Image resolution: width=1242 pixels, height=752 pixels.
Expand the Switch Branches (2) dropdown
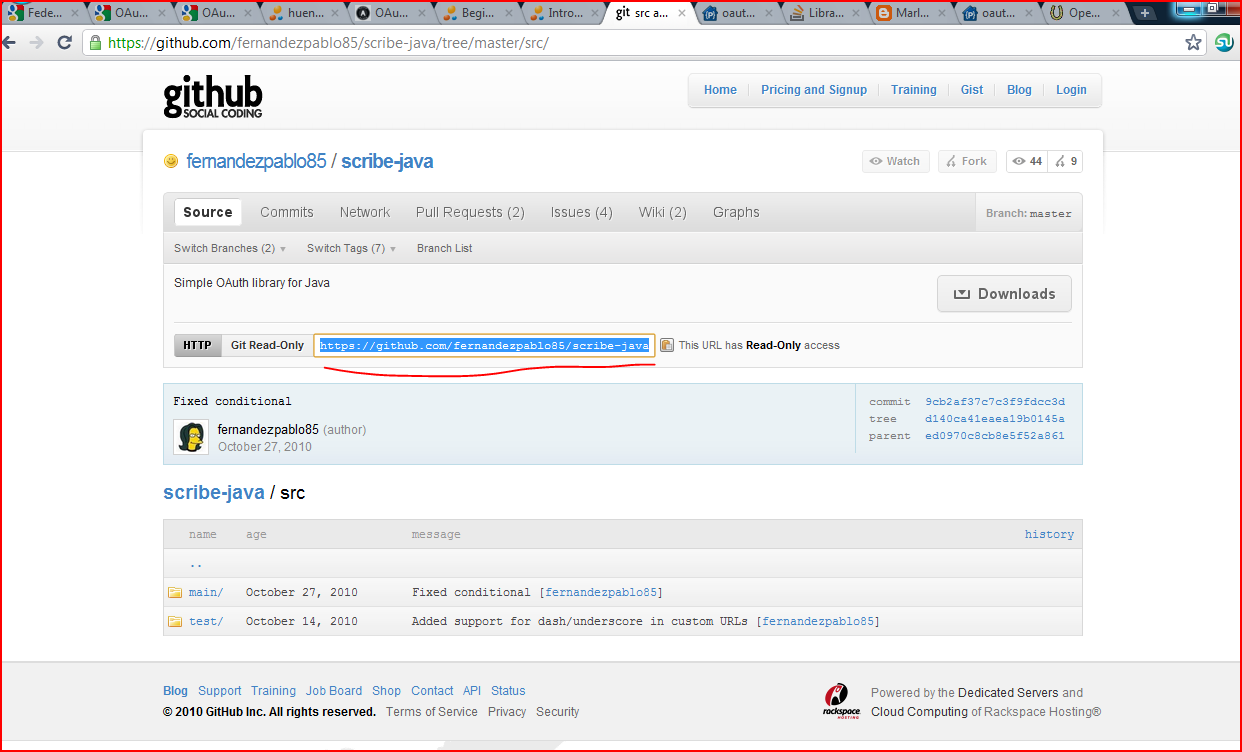tap(230, 248)
